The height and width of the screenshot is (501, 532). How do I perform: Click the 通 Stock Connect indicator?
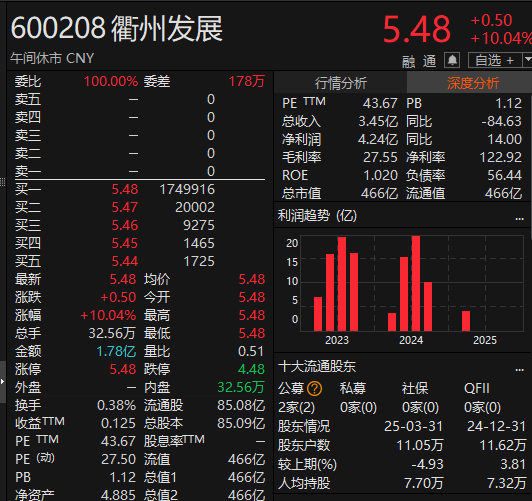coord(430,61)
